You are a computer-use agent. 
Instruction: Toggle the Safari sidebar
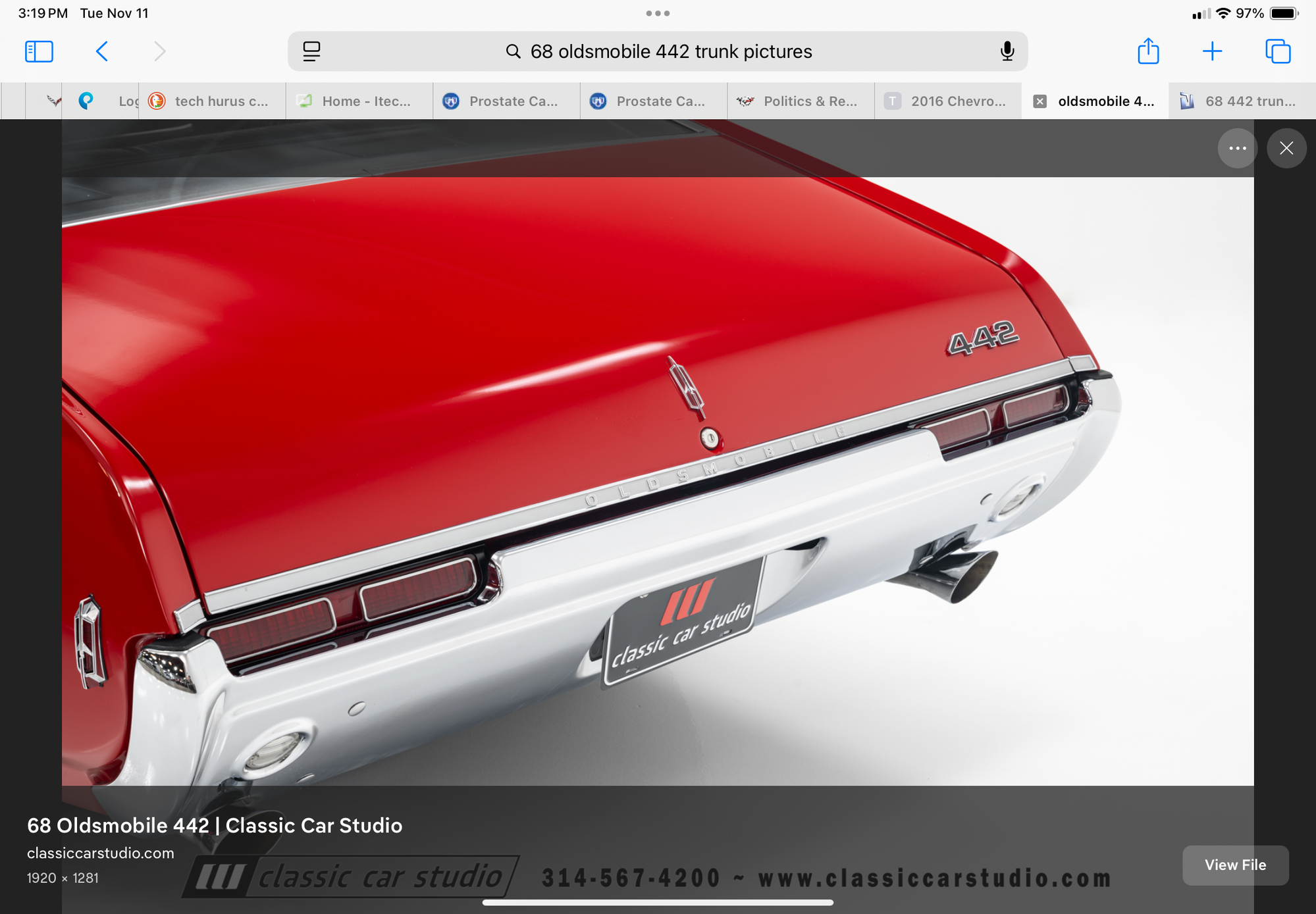(x=39, y=51)
